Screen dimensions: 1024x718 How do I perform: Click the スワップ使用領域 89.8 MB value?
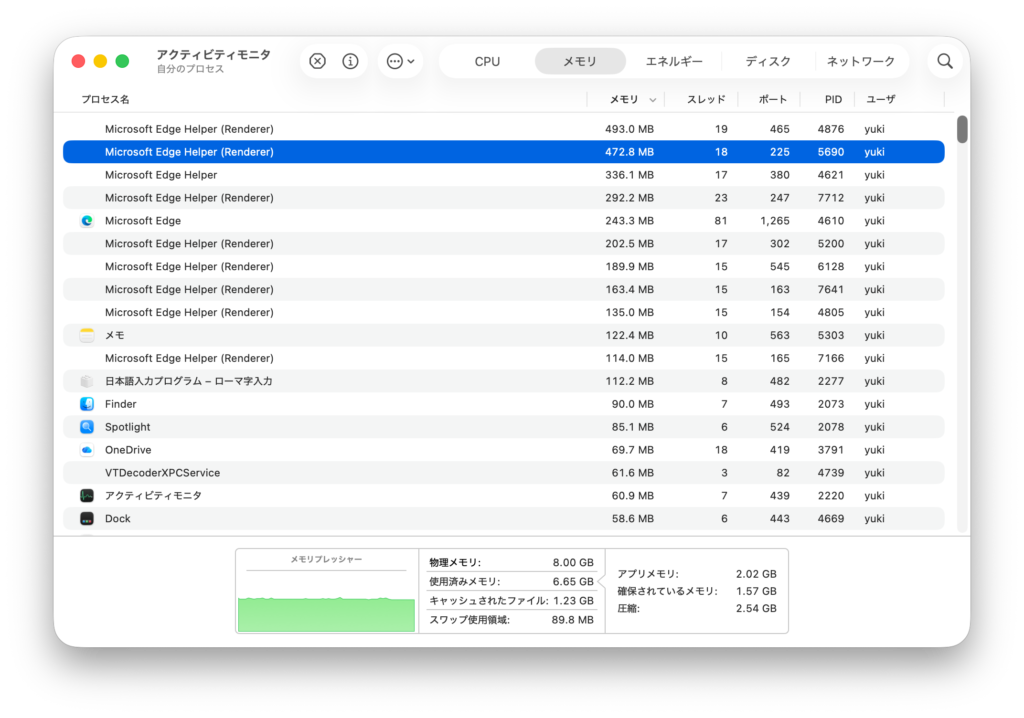click(572, 619)
